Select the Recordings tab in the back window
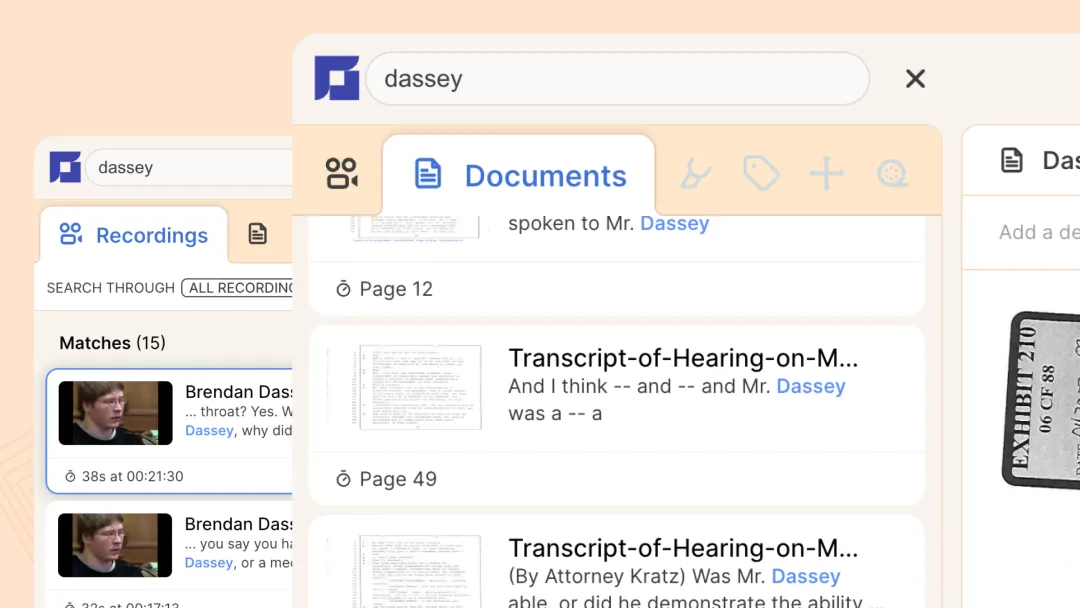This screenshot has width=1080, height=608. (x=134, y=235)
